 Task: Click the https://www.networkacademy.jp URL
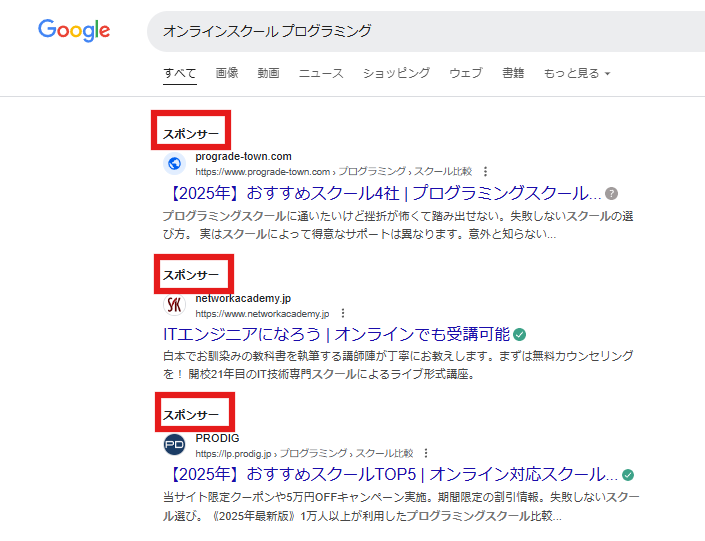point(262,313)
